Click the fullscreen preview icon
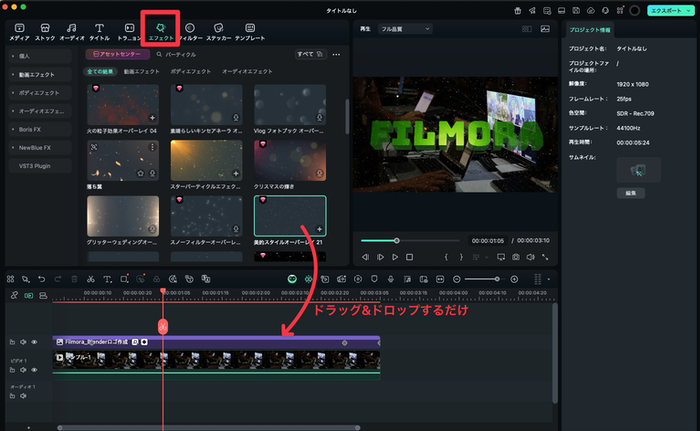 coord(546,257)
